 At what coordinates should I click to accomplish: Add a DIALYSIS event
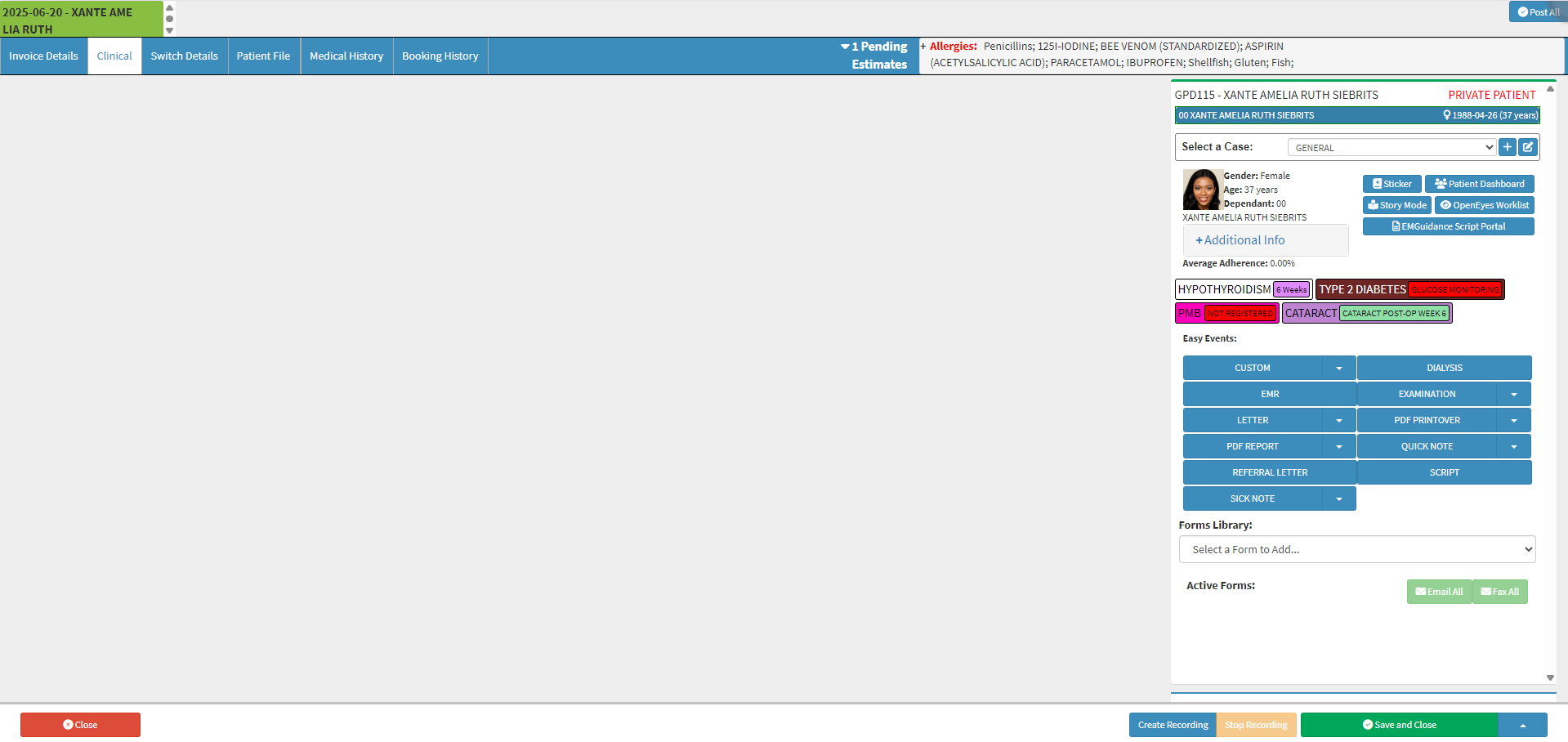[1445, 368]
